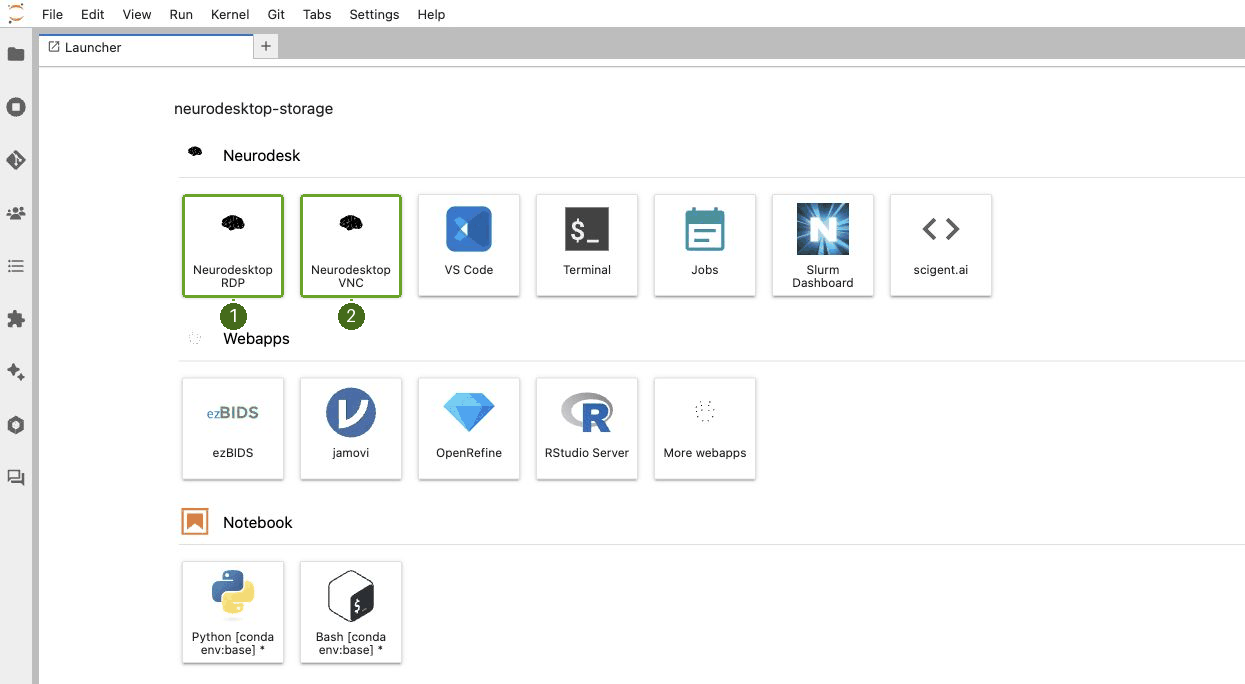Click the neurodesktop-storage path text
This screenshot has width=1245, height=684.
(x=253, y=108)
